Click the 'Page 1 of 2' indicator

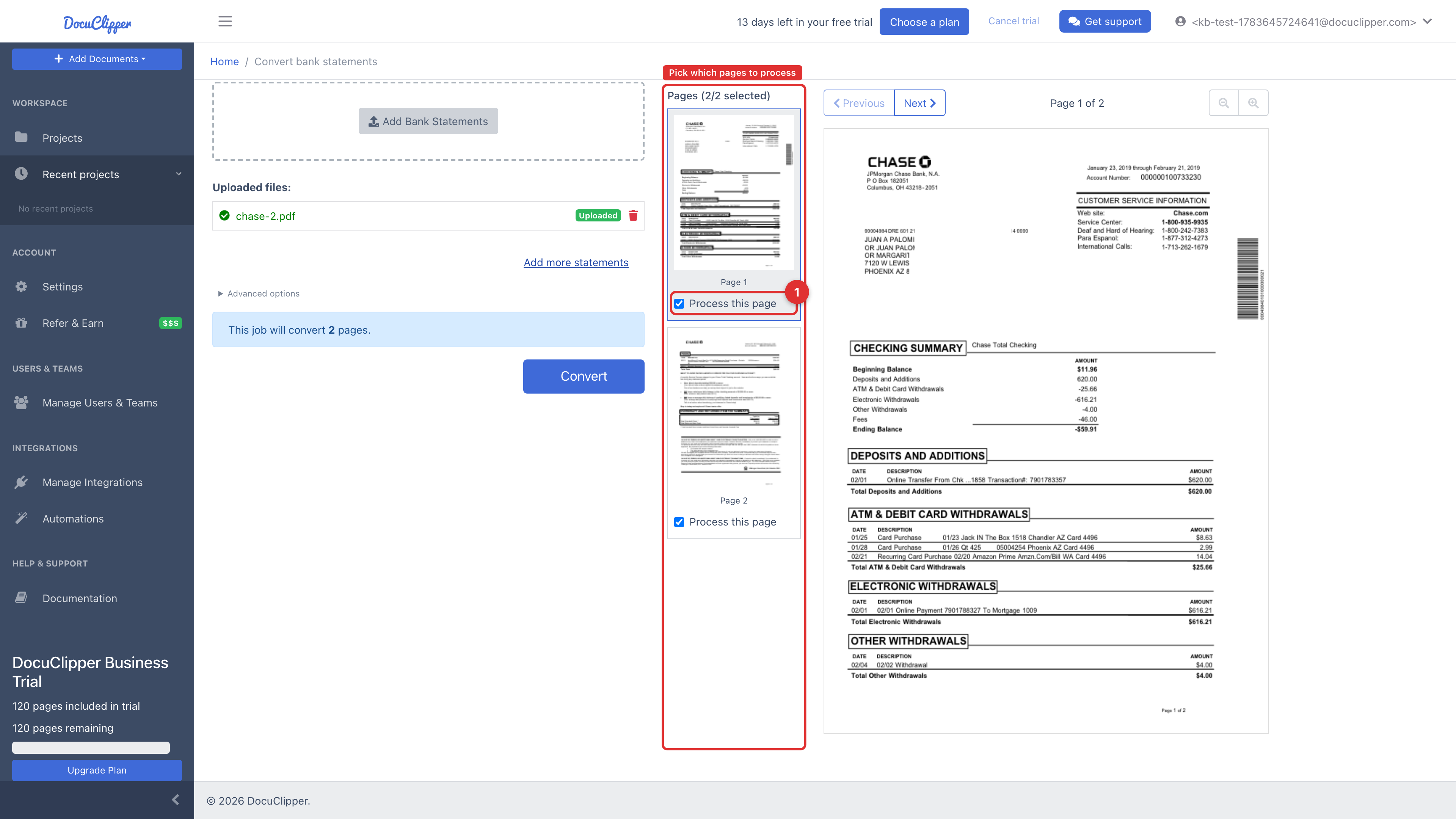(1077, 103)
